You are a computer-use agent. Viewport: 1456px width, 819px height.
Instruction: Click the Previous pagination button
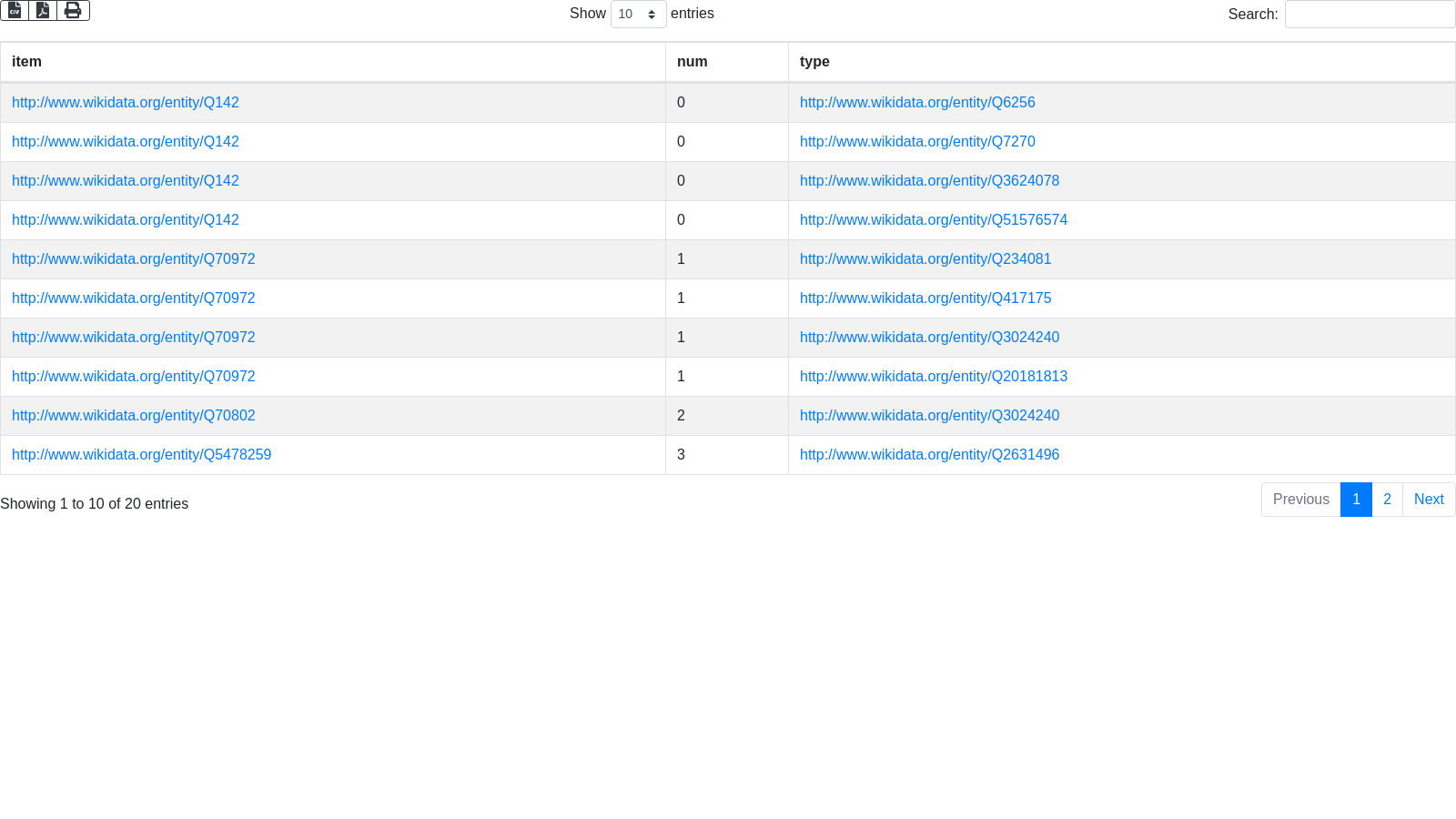click(1300, 500)
